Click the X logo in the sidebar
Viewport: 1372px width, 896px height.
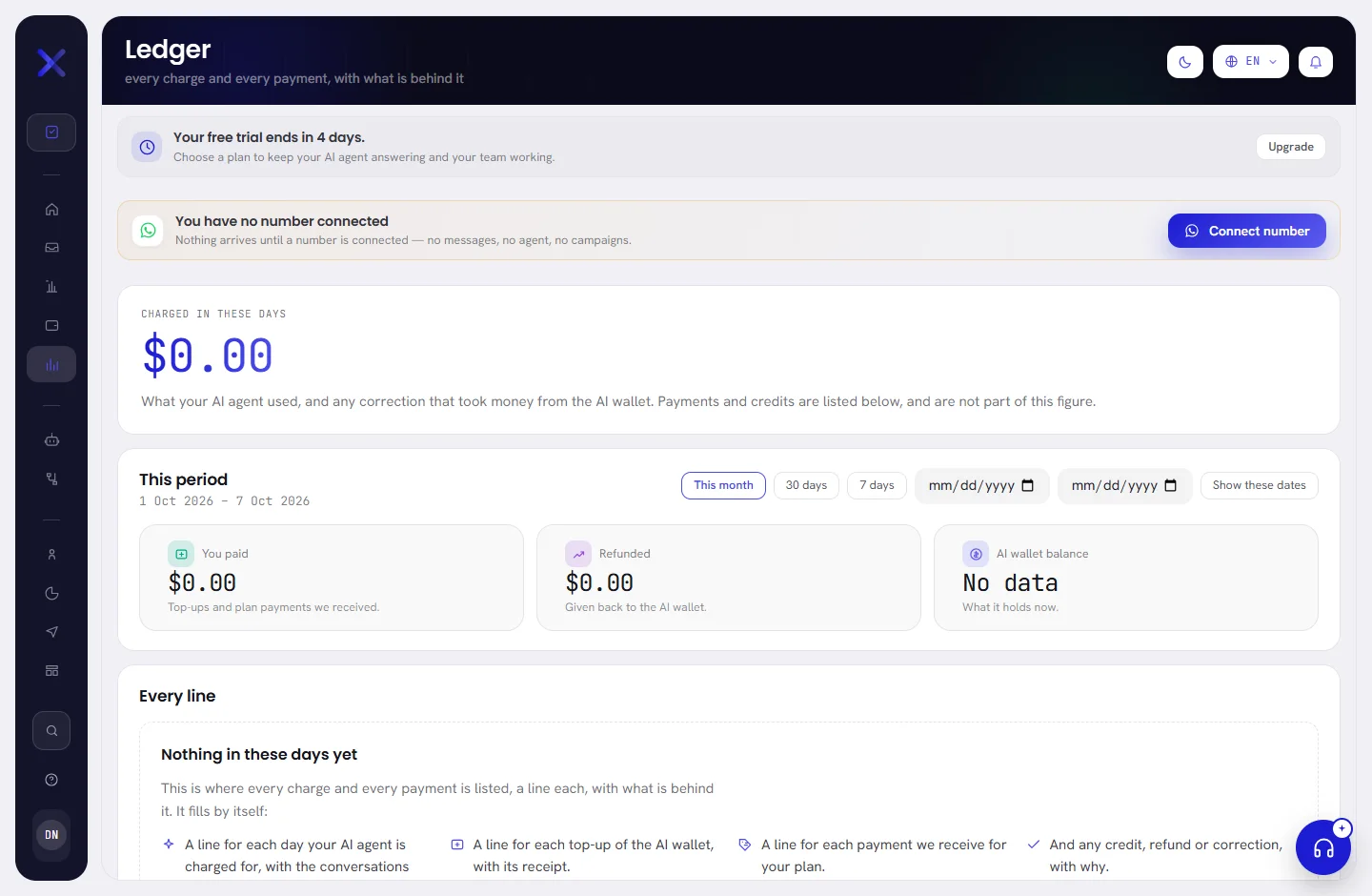coord(51,63)
